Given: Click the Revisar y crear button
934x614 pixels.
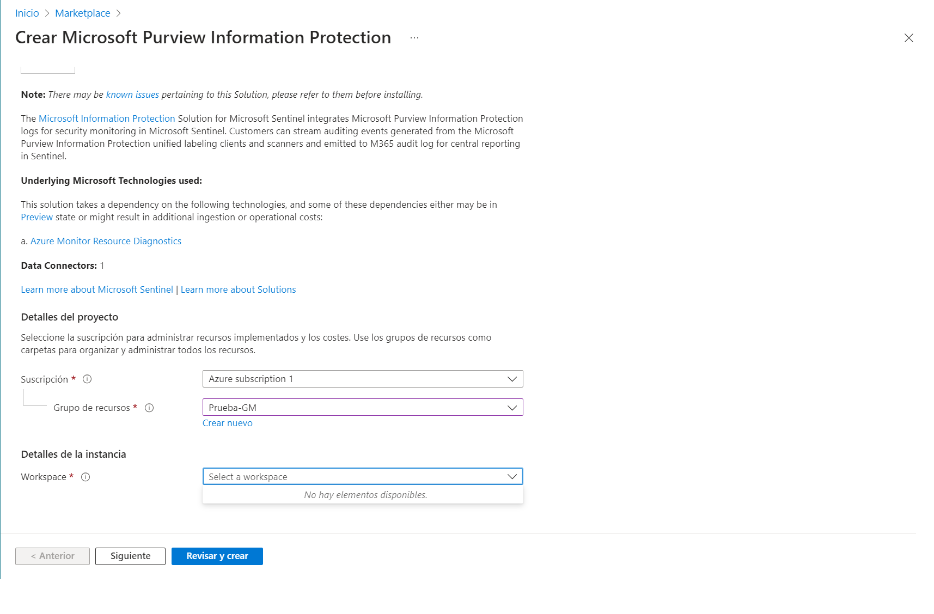Looking at the screenshot, I should (217, 556).
